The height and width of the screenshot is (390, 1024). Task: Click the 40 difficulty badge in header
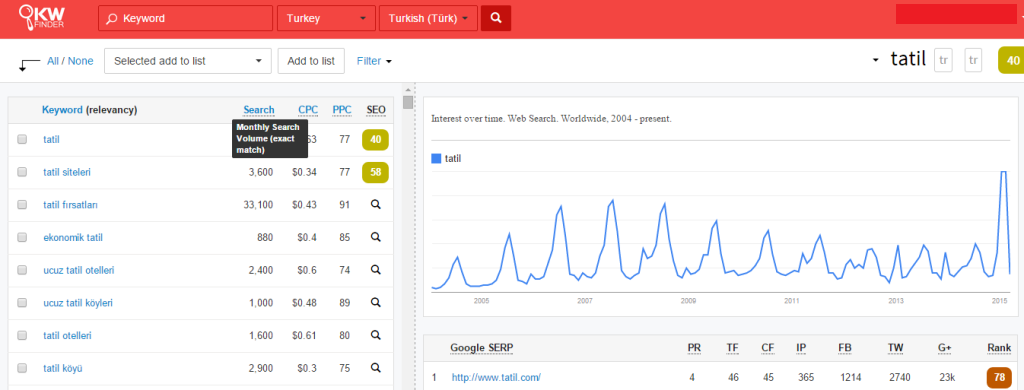click(x=1012, y=61)
